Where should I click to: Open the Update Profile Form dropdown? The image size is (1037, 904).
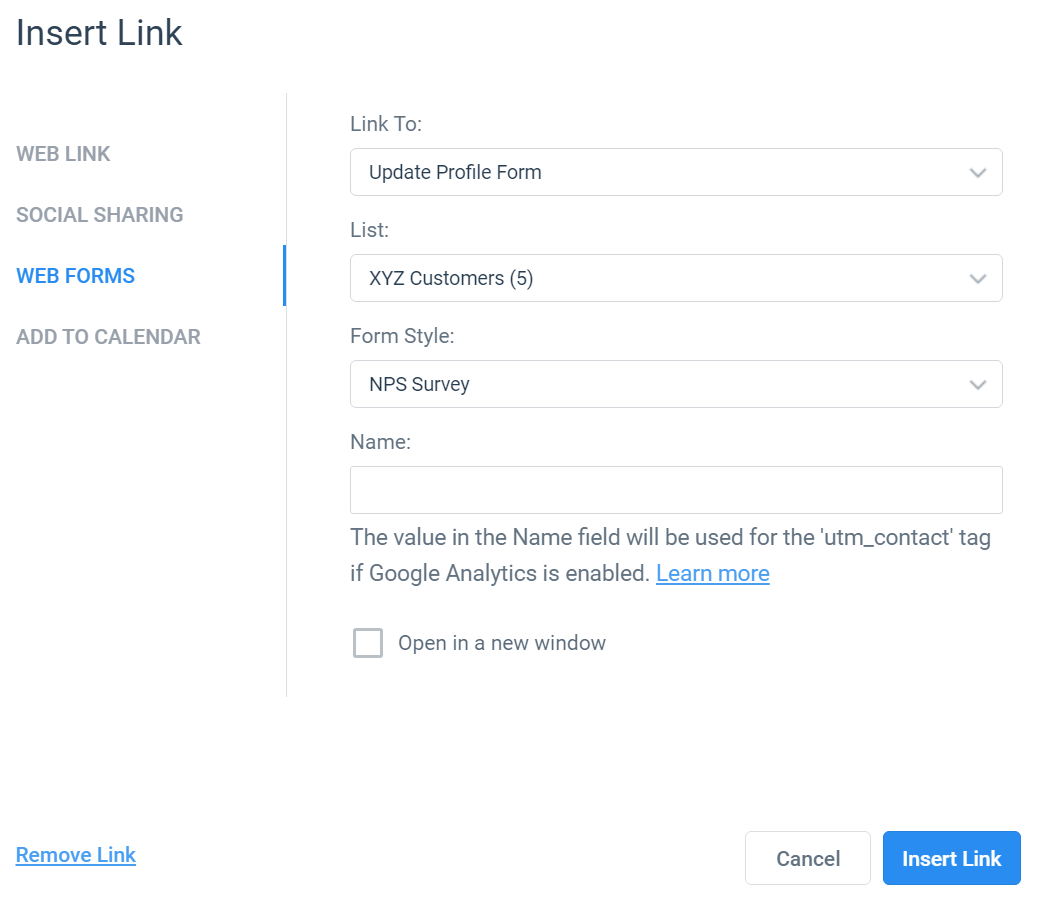point(676,172)
